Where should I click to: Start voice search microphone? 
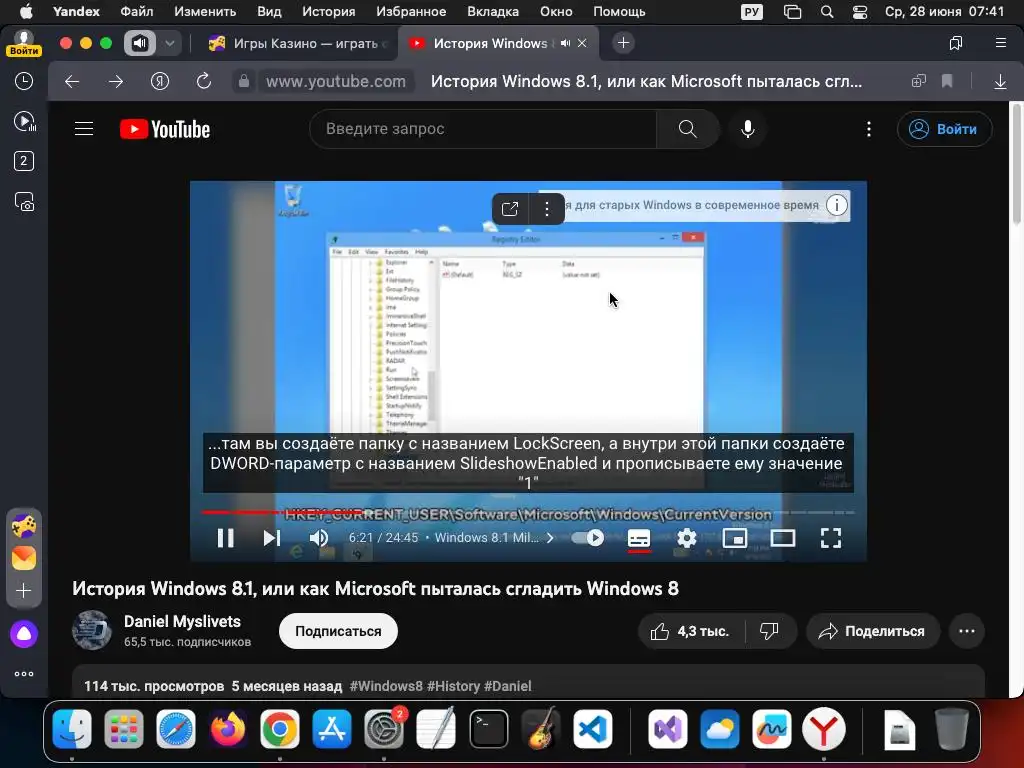748,129
